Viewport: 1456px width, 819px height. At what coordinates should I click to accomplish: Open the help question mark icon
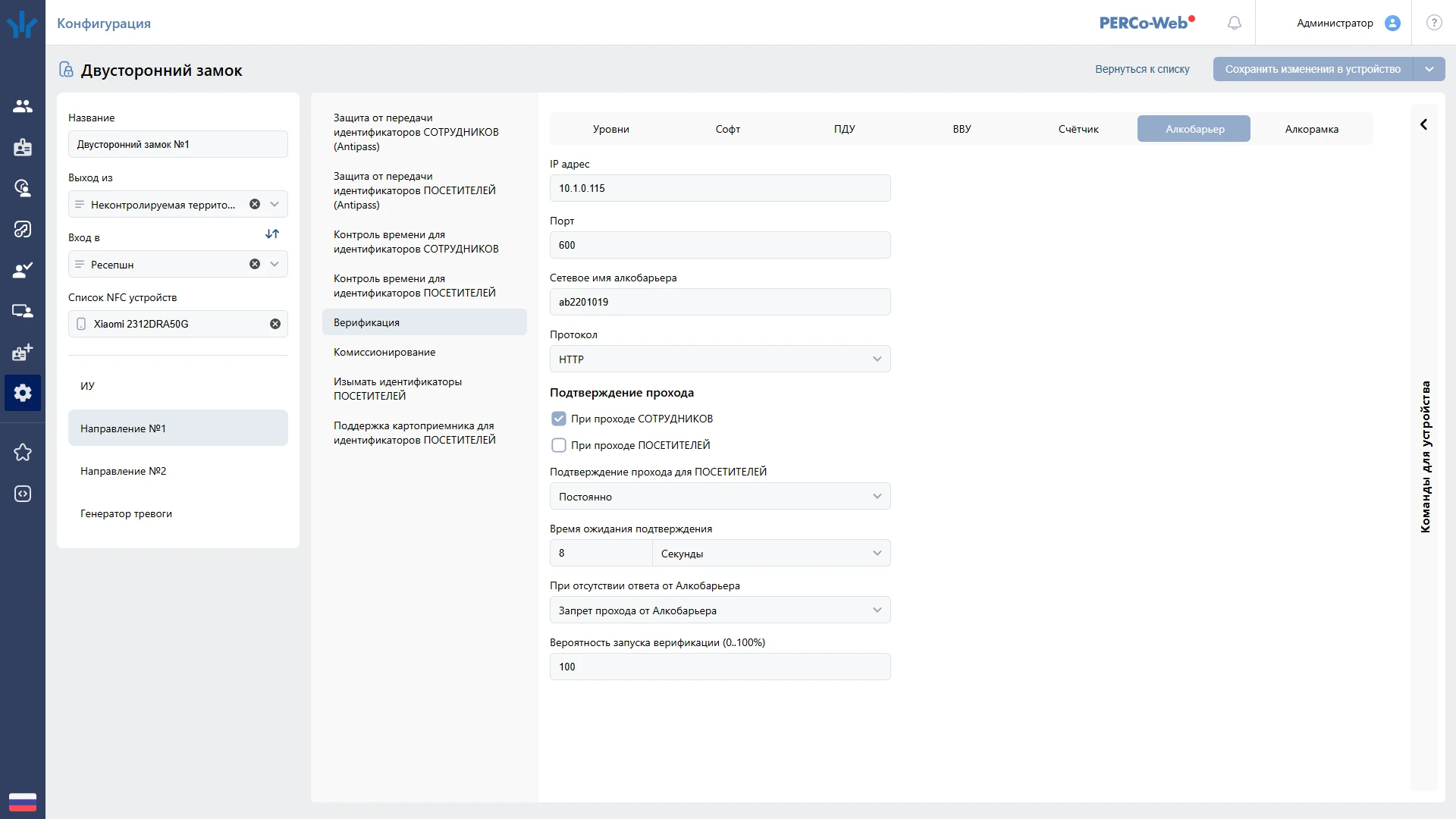point(1434,23)
